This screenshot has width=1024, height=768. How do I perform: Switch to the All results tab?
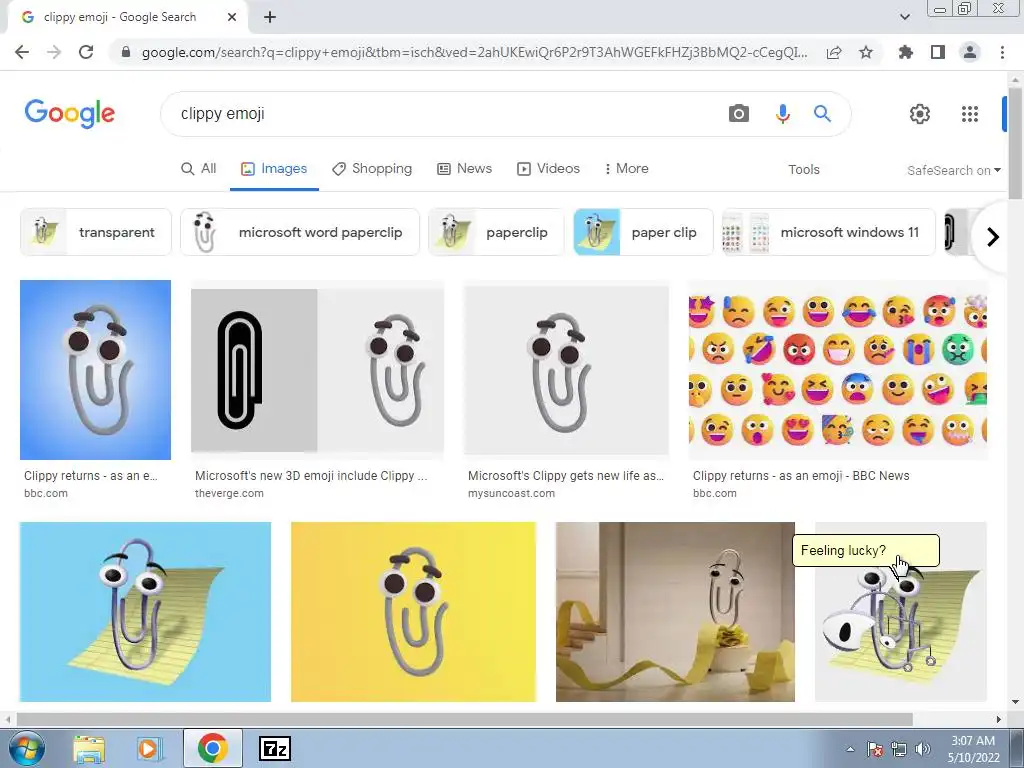pyautogui.click(x=199, y=168)
